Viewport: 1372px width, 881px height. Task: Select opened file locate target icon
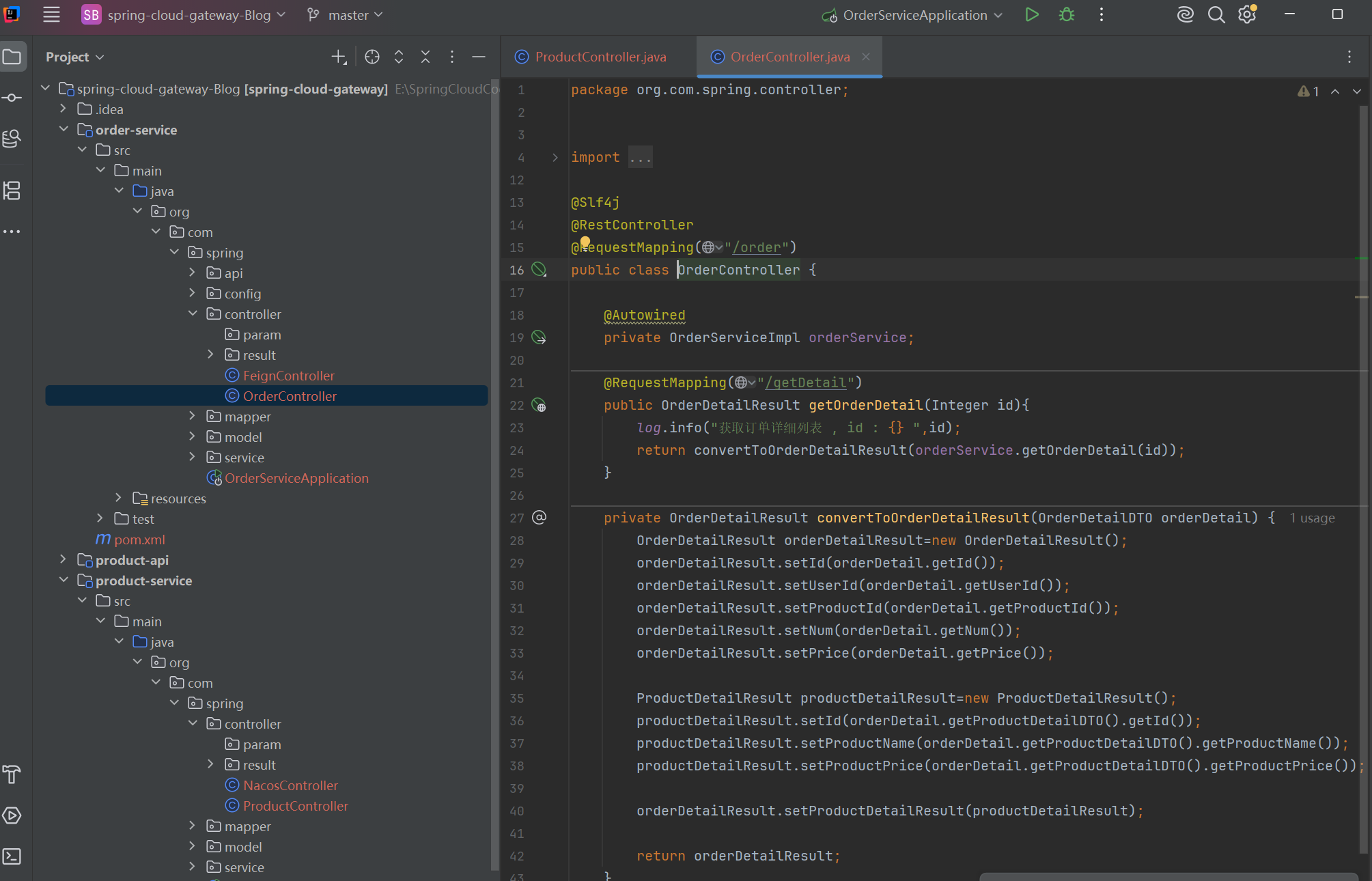[x=372, y=57]
